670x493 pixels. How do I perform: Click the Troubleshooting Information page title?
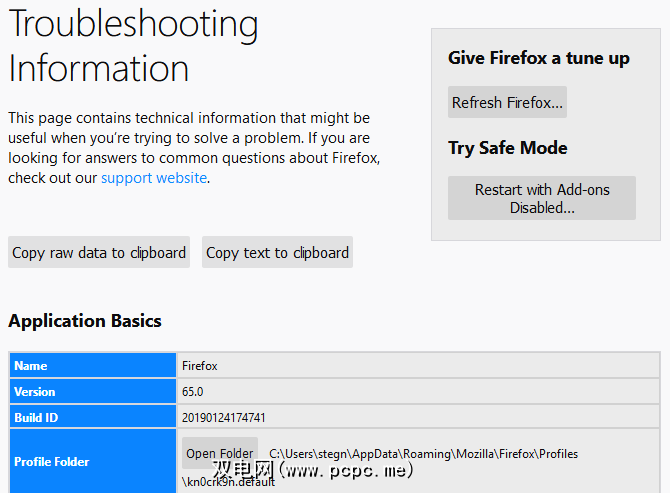pyautogui.click(x=133, y=46)
